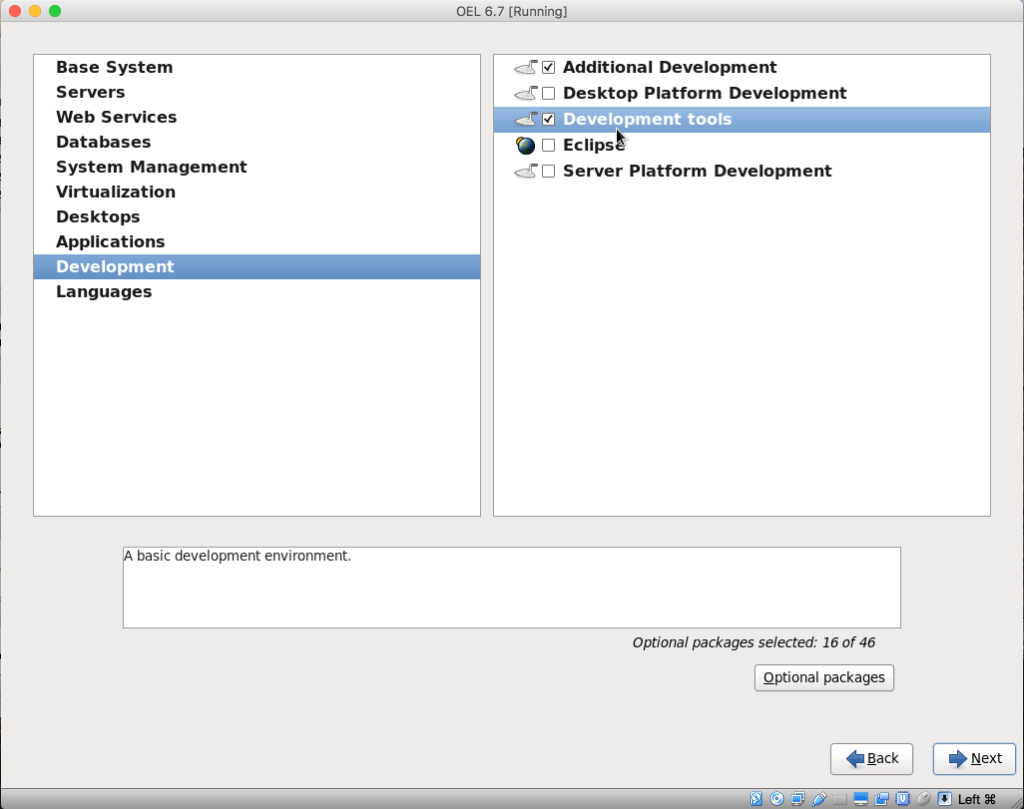
Task: Click the USB devices status icon
Action: 819,799
